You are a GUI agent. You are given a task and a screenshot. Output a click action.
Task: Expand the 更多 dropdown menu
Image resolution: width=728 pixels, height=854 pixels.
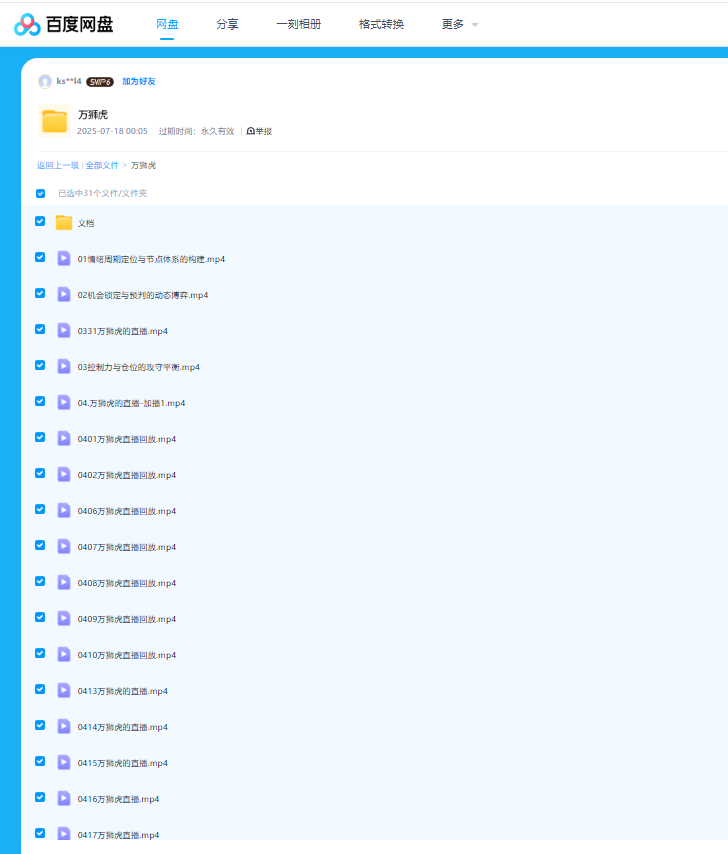(459, 24)
